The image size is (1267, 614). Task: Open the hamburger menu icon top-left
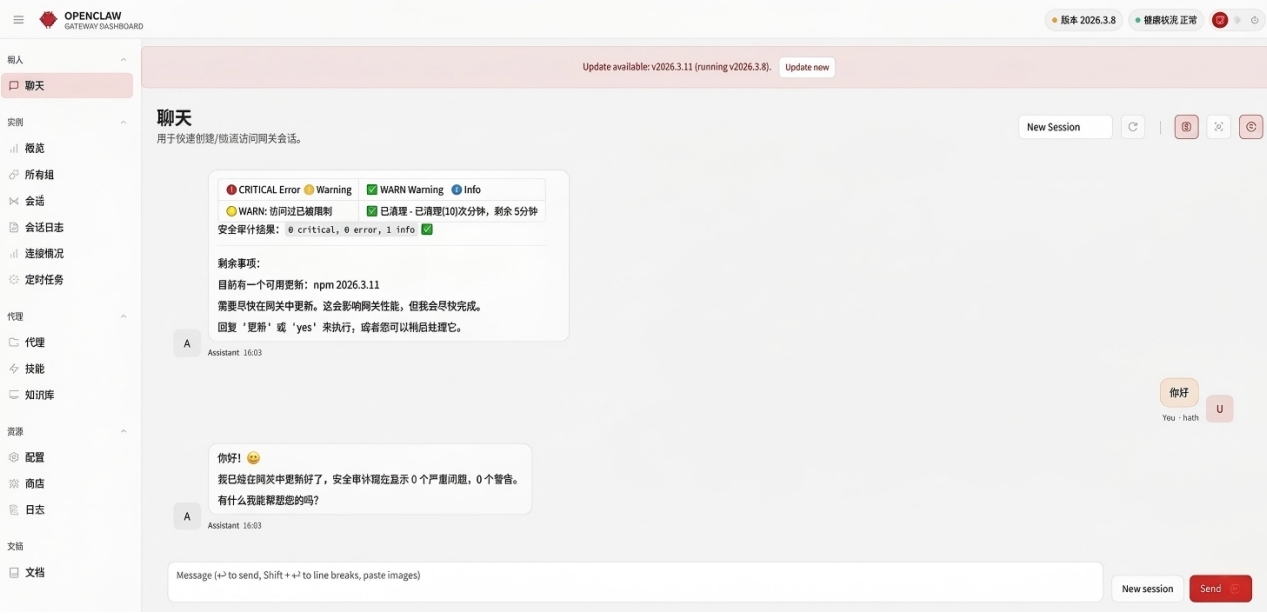pos(18,19)
